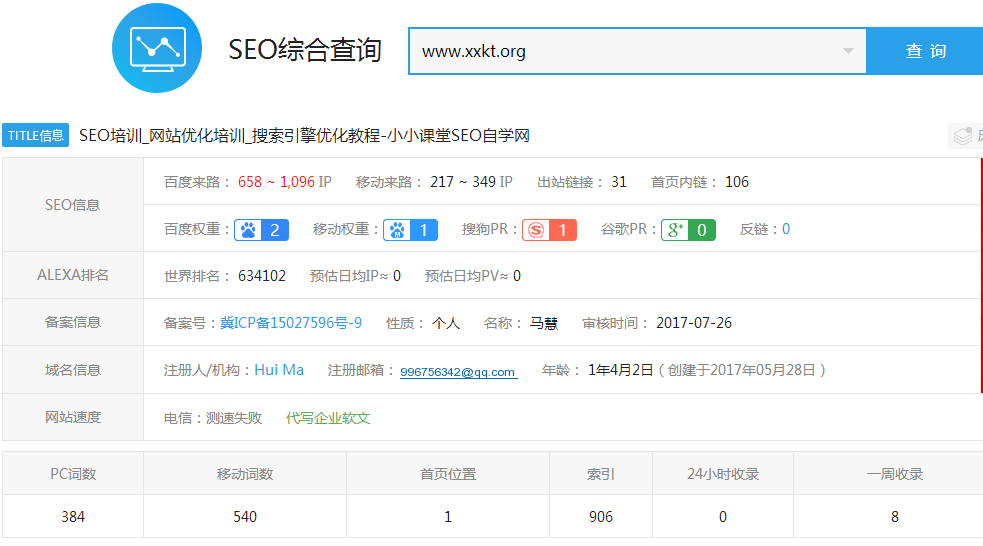
Task: Click the 电信：测速失败 speed result text
Action: pyautogui.click(x=213, y=418)
